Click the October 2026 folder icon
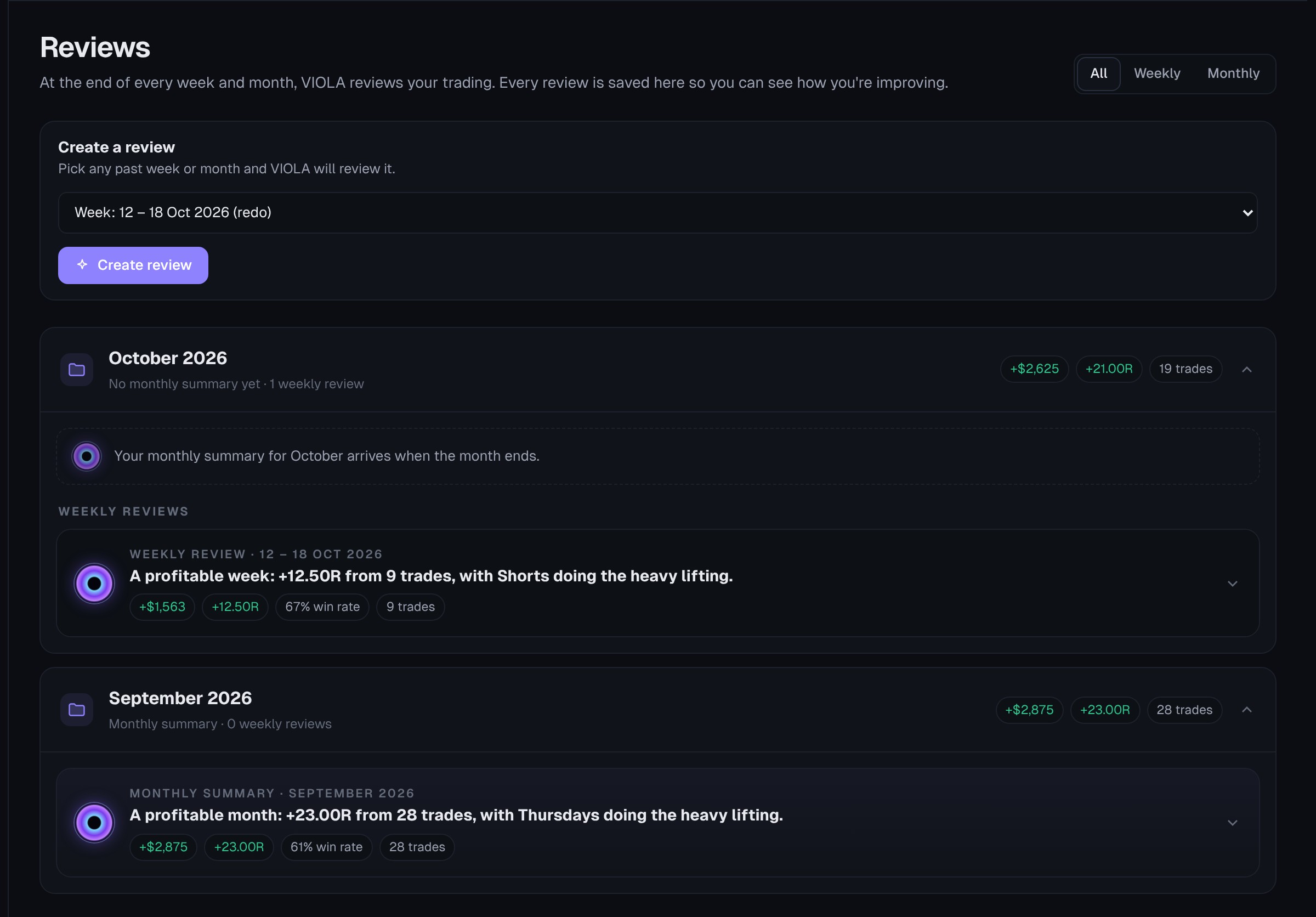 pos(77,370)
